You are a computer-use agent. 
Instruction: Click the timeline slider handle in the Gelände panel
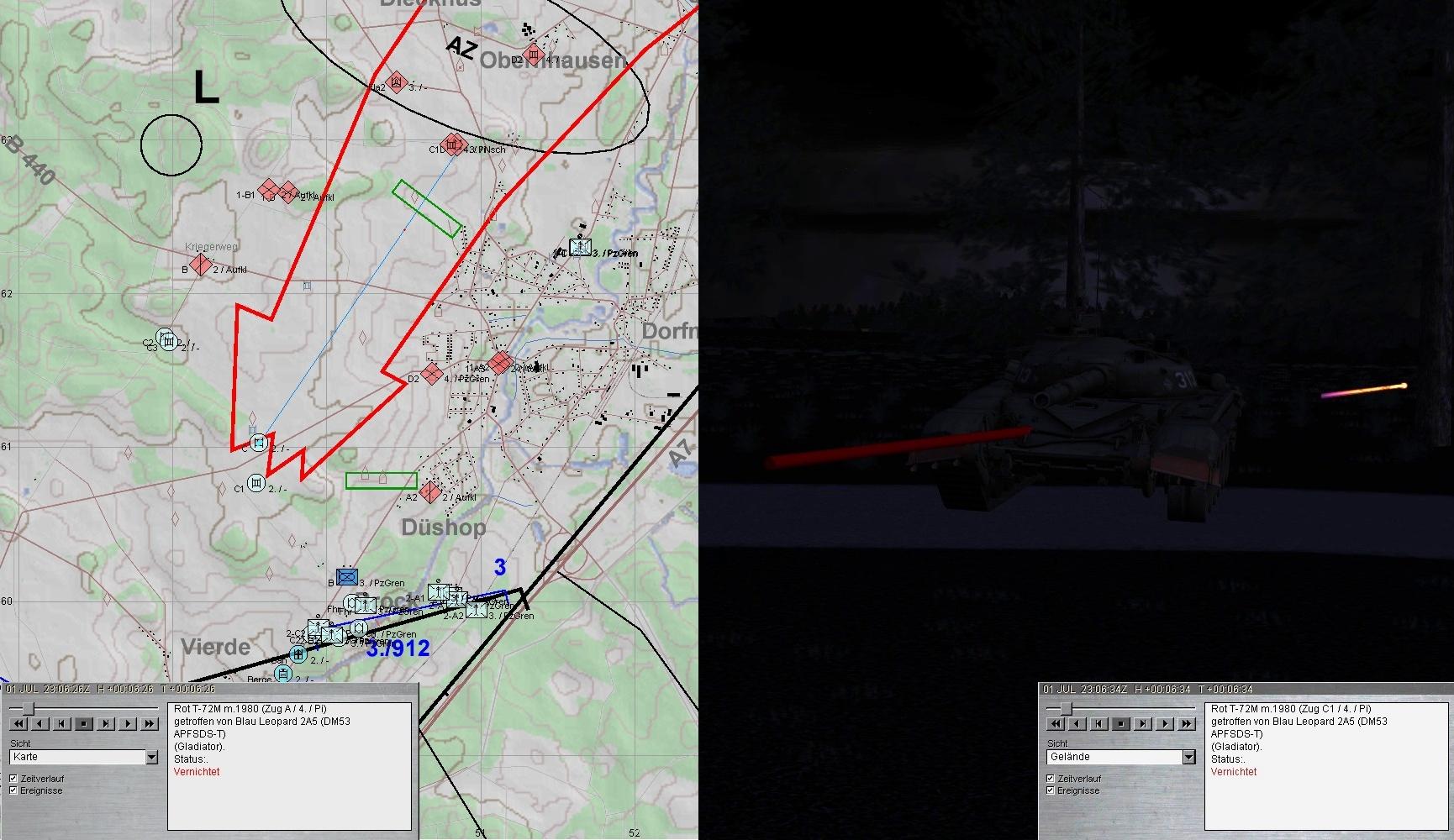1065,708
